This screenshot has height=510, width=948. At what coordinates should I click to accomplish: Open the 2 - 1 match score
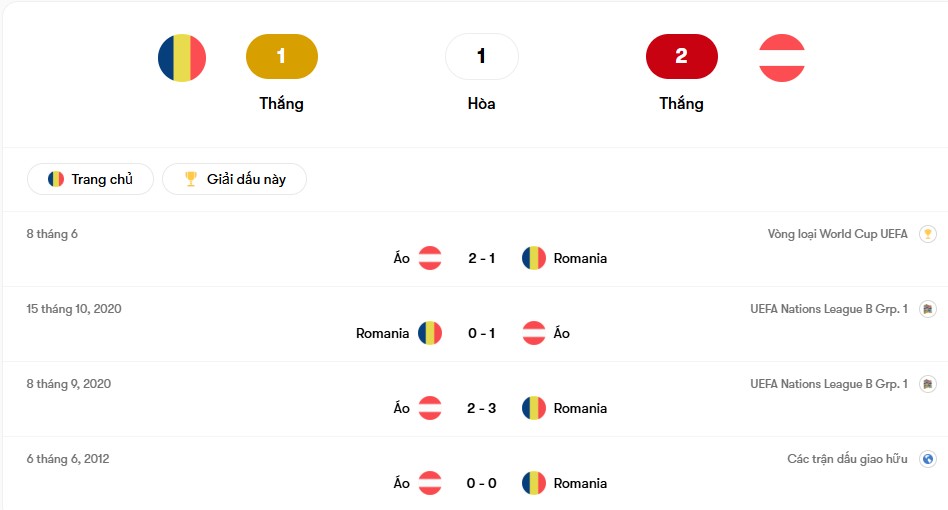[482, 258]
